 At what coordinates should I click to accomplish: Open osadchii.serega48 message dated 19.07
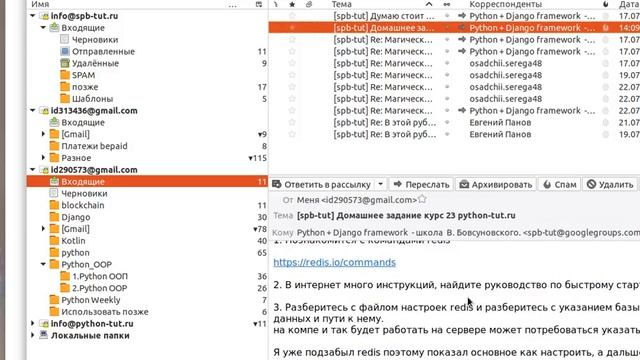(454, 75)
